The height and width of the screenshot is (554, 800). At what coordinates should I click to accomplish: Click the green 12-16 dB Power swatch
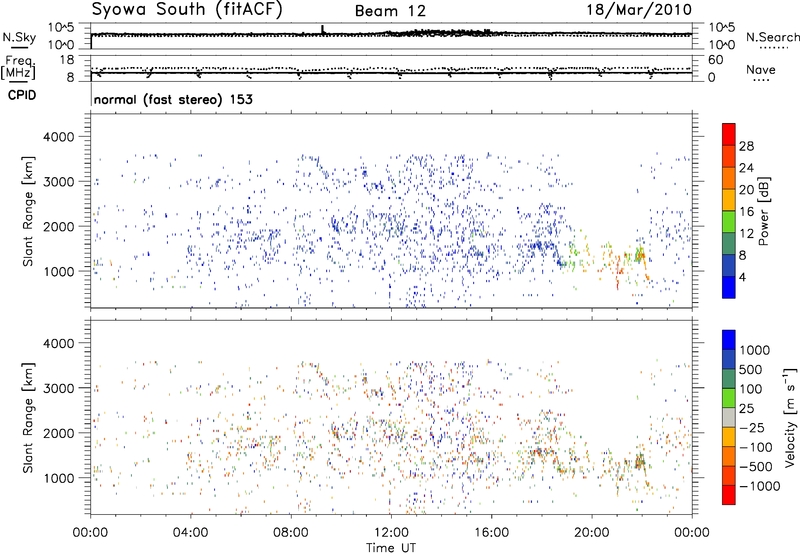tap(729, 221)
